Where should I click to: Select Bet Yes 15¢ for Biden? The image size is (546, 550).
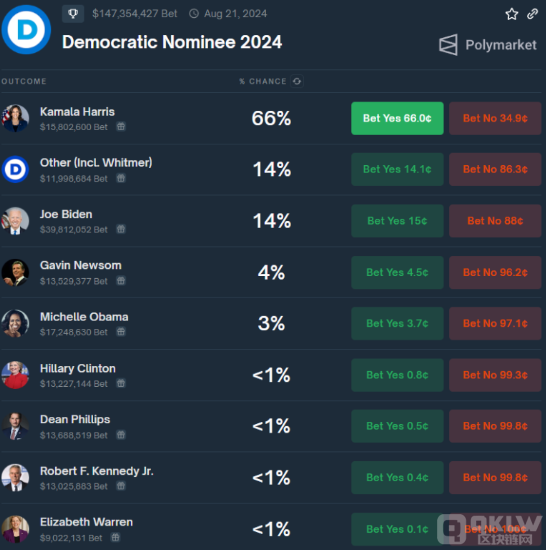pyautogui.click(x=397, y=221)
